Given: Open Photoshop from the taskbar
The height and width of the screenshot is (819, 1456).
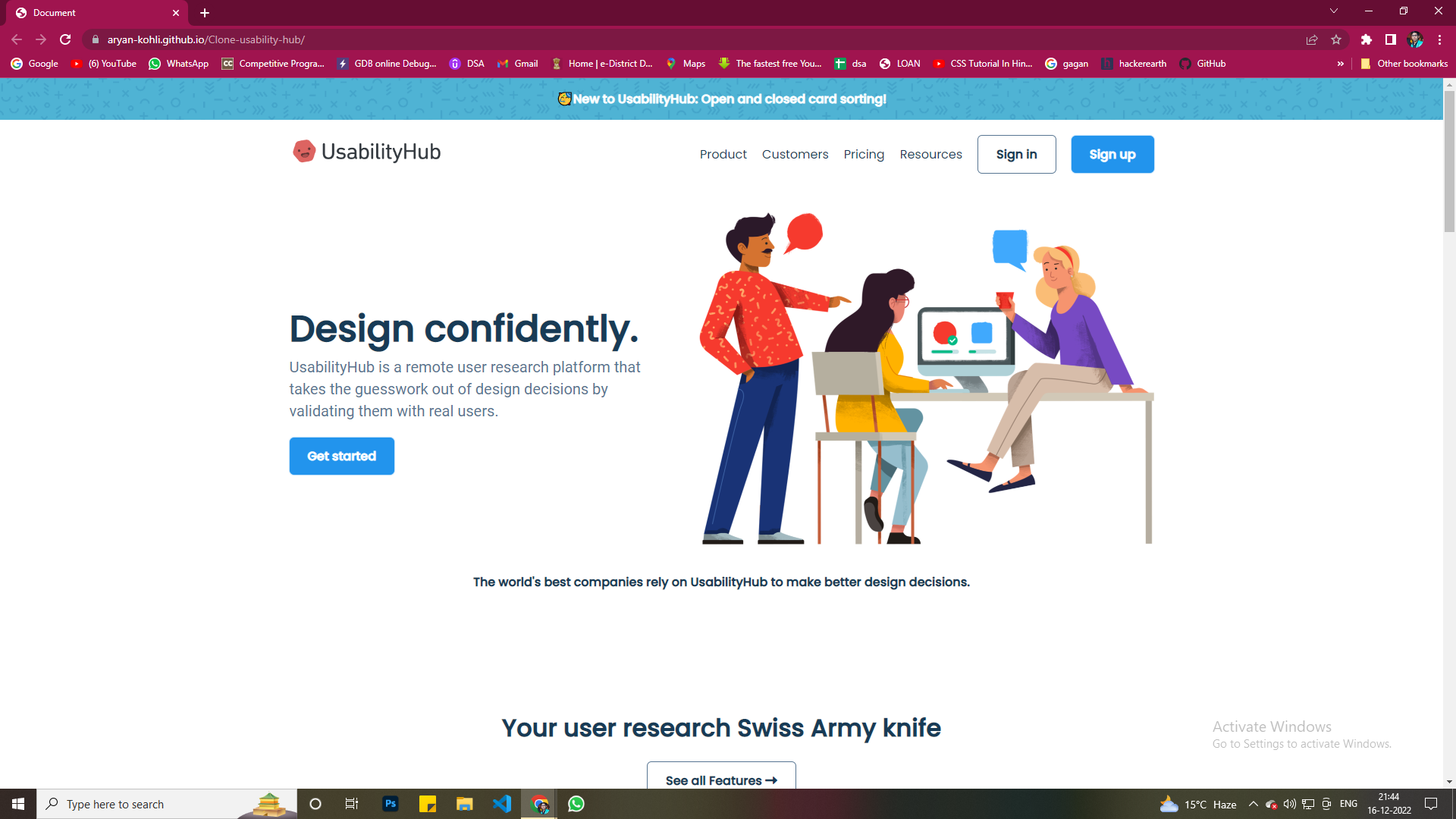Looking at the screenshot, I should tap(391, 804).
